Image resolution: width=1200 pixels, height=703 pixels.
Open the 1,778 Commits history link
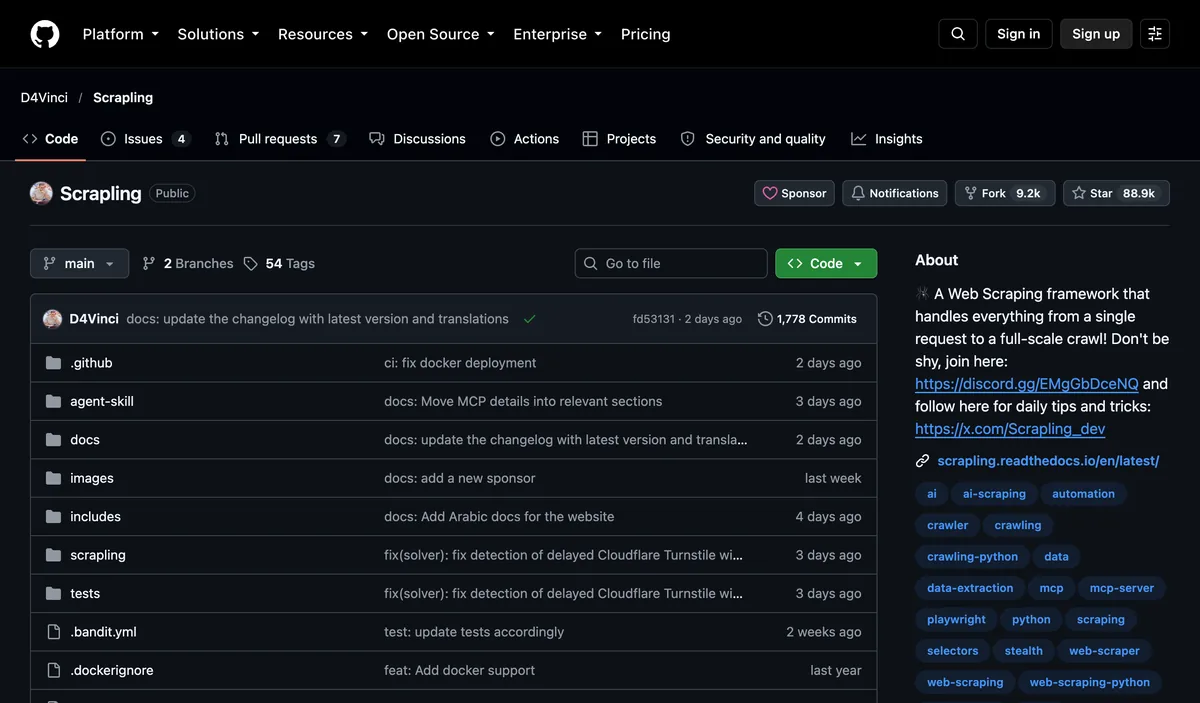pyautogui.click(x=807, y=319)
